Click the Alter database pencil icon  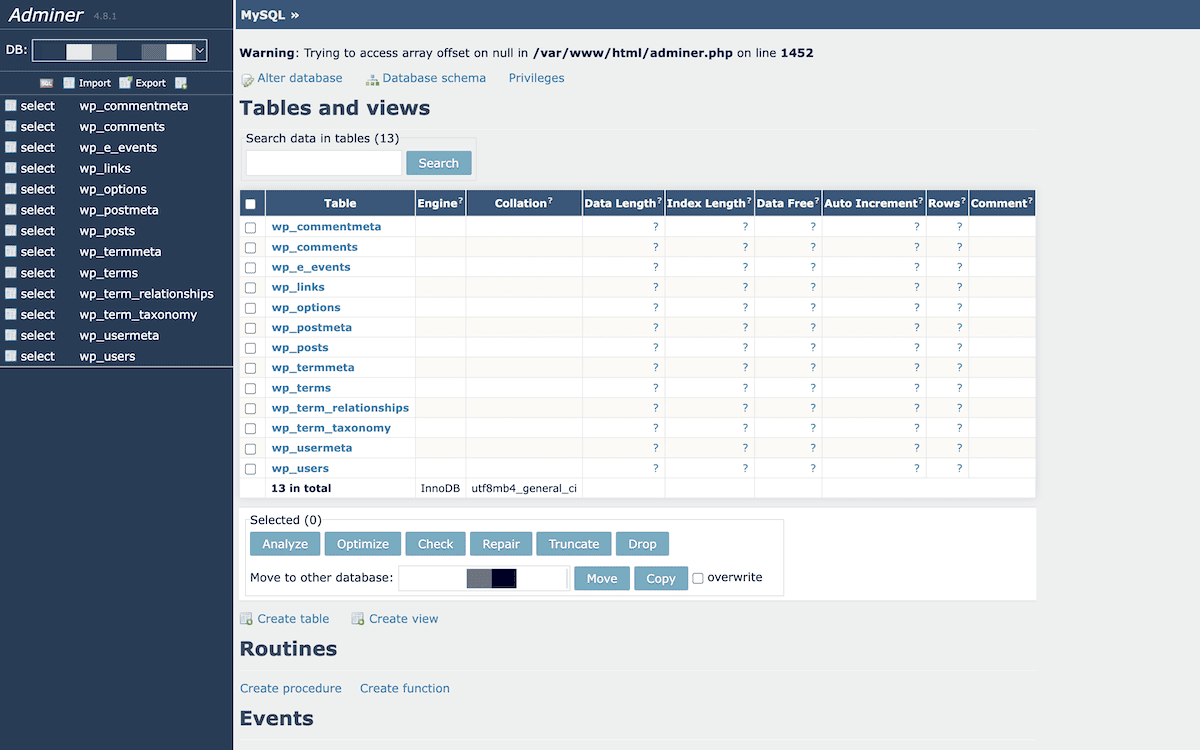(247, 79)
